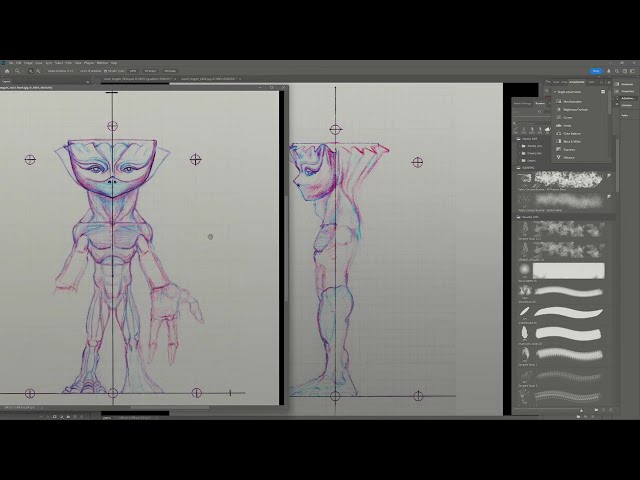Image resolution: width=640 pixels, height=480 pixels.
Task: Toggle the Scrubby Zoom checkbox
Action: click(x=105, y=71)
